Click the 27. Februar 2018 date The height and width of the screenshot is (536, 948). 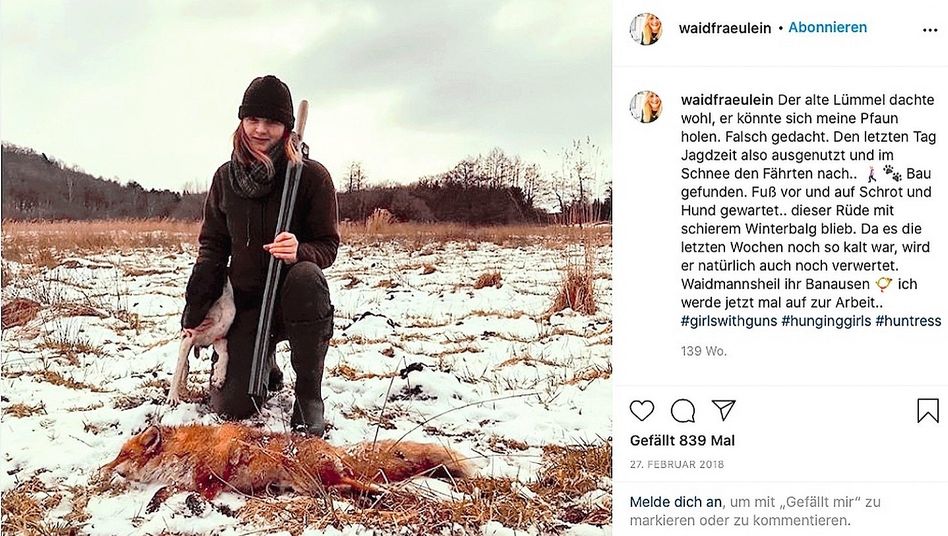677,464
